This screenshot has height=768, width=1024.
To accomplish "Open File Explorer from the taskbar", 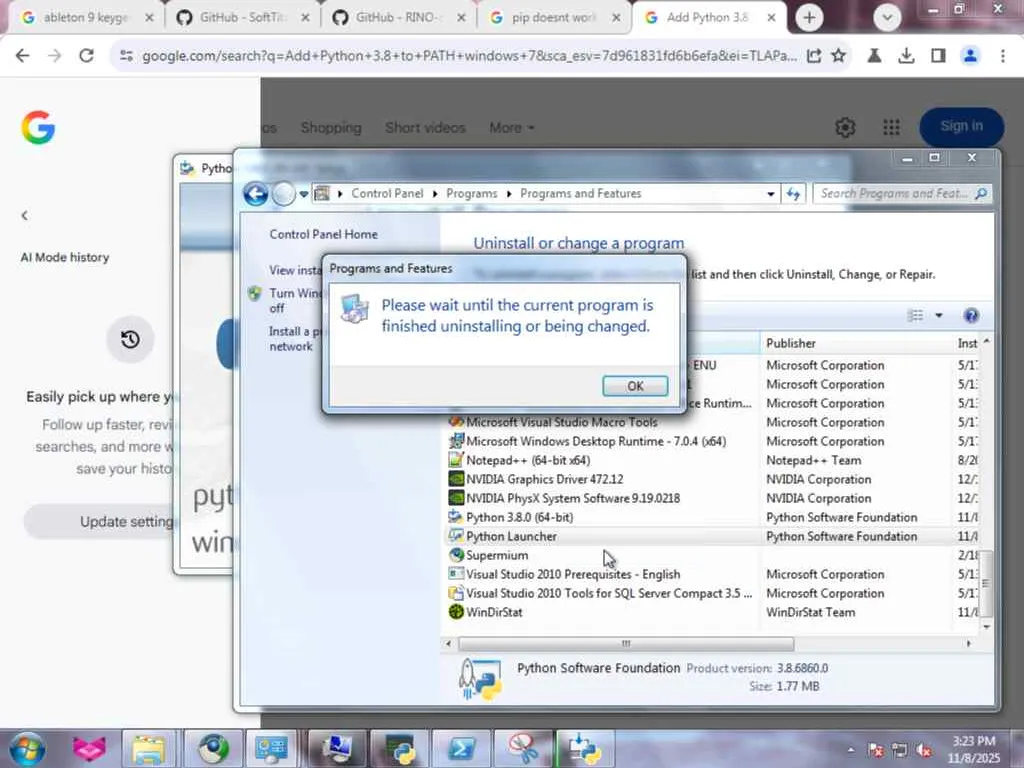I will 148,749.
